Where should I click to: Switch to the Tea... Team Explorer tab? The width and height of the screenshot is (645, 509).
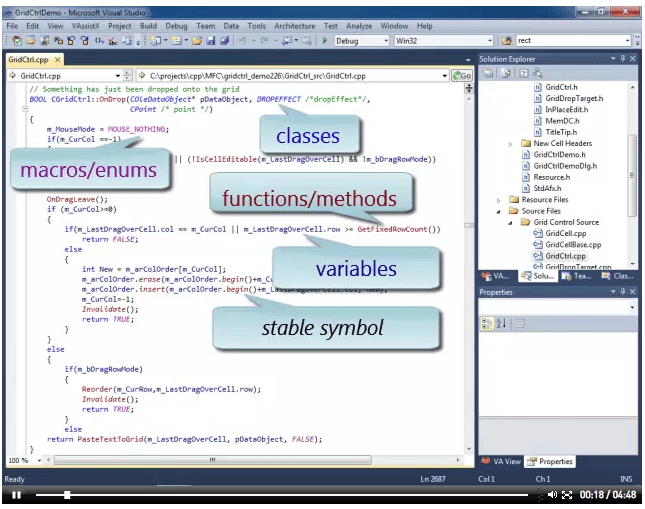tap(577, 276)
